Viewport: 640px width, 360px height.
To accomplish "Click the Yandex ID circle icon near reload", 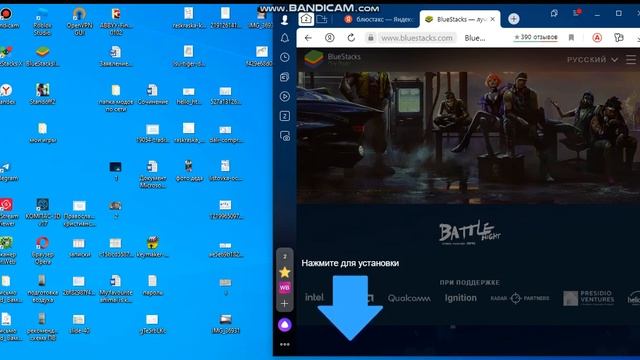I will (x=329, y=38).
